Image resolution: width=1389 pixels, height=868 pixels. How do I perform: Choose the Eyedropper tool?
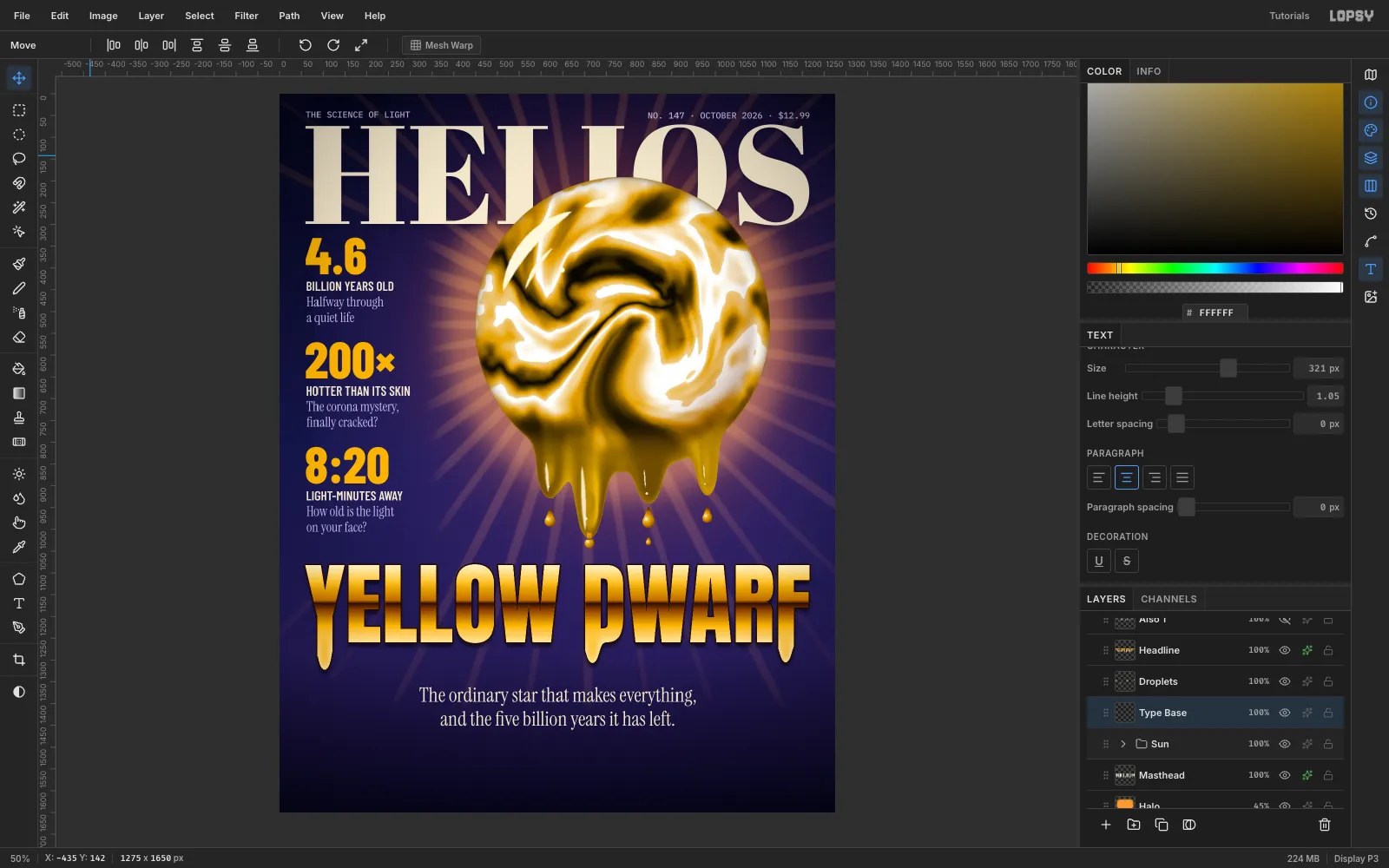(x=19, y=547)
